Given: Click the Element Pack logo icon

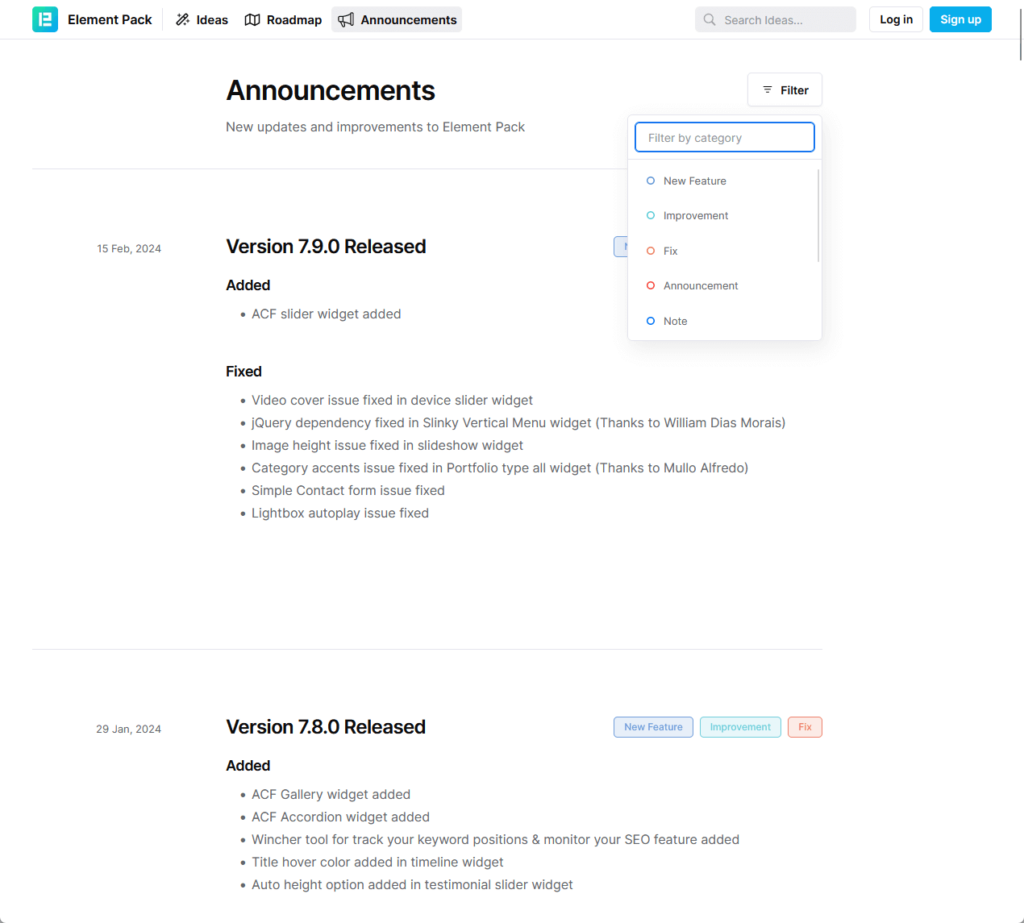Looking at the screenshot, I should (45, 20).
